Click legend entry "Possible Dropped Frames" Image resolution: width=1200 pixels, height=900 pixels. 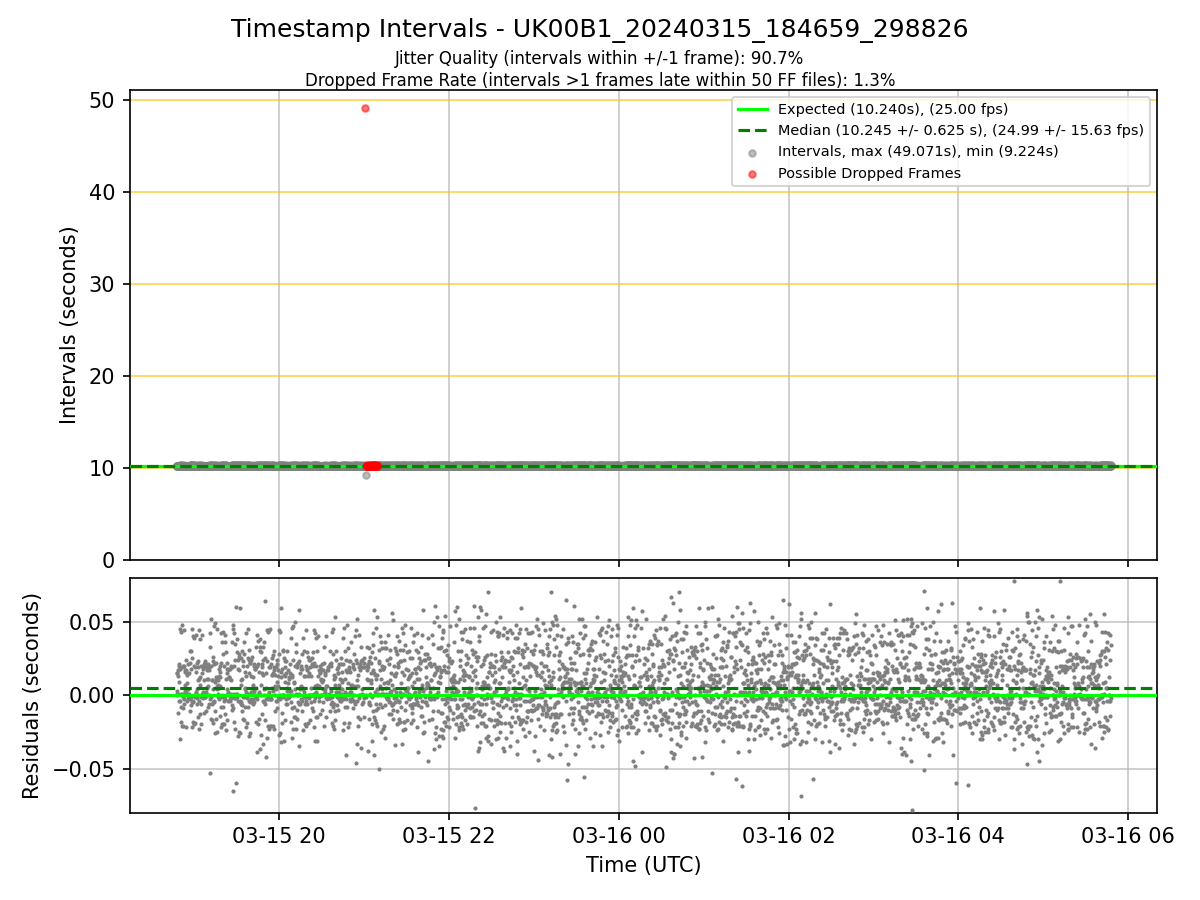[x=868, y=173]
